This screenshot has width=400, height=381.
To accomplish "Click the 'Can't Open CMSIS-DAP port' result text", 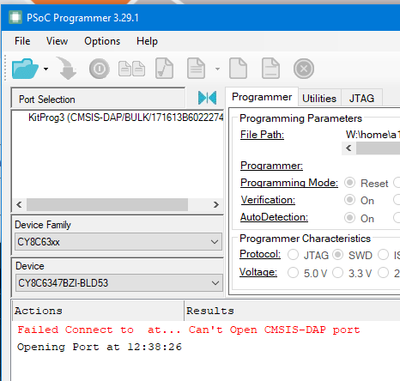I will [274, 330].
